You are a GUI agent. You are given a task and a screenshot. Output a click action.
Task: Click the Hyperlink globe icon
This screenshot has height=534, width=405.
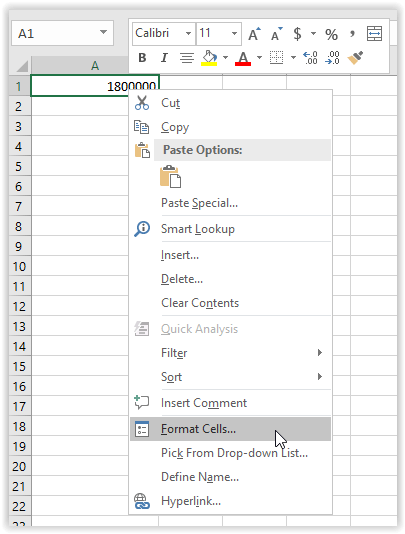(142, 501)
